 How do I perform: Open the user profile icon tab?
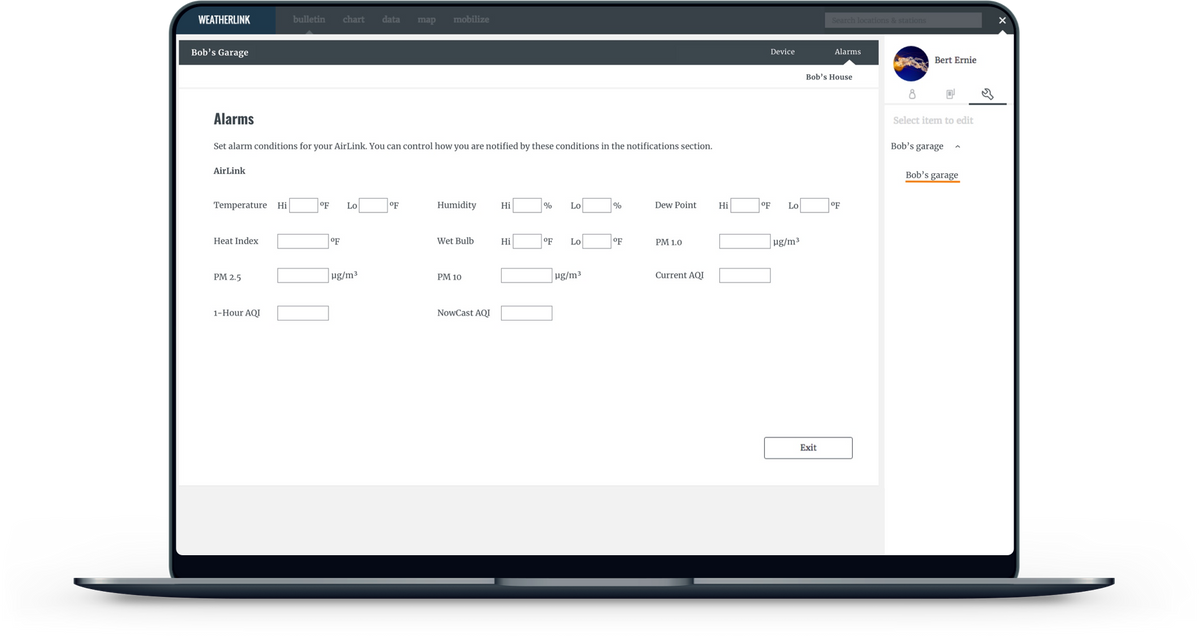[x=912, y=94]
